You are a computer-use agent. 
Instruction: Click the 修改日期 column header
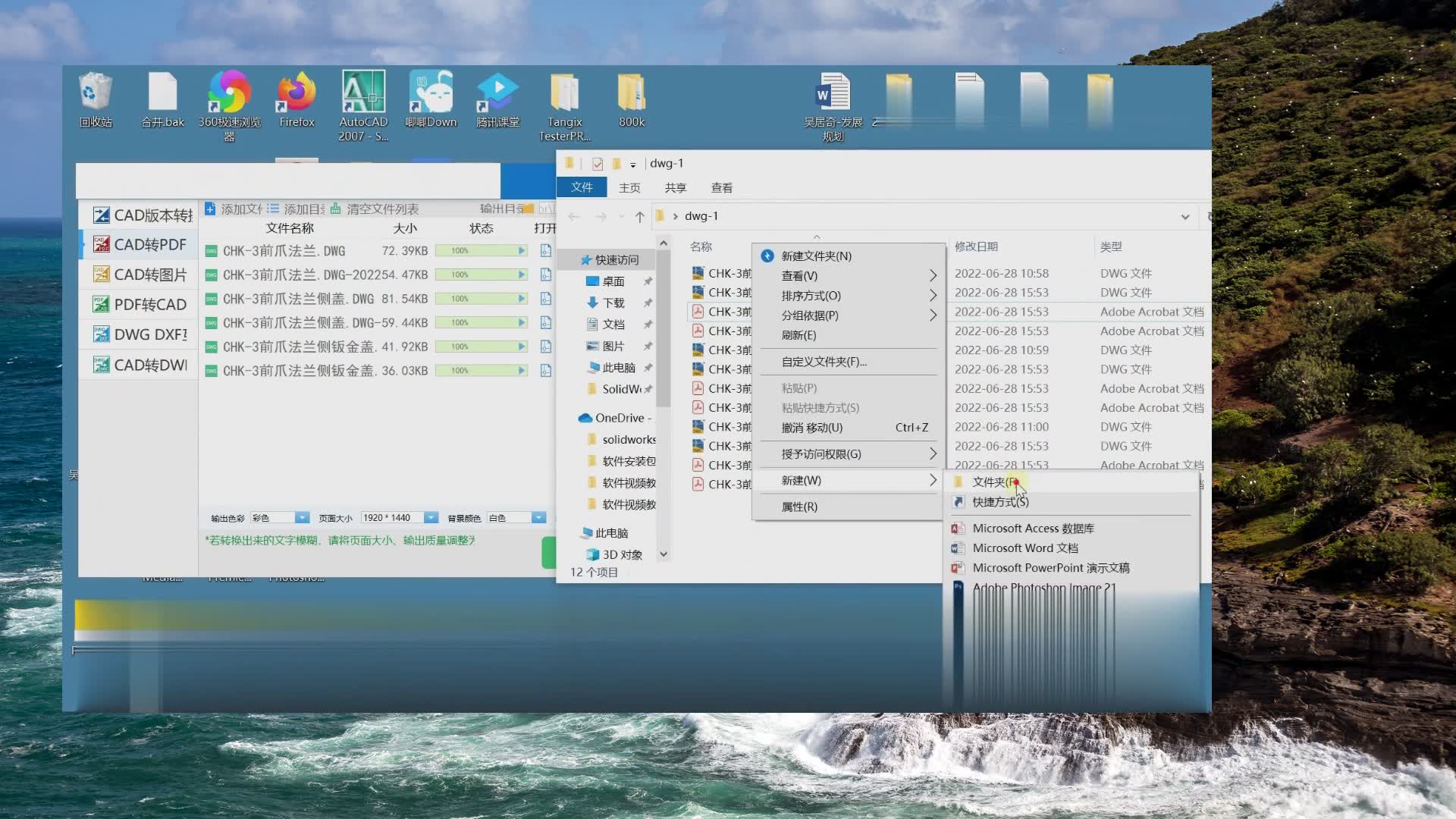tap(976, 246)
